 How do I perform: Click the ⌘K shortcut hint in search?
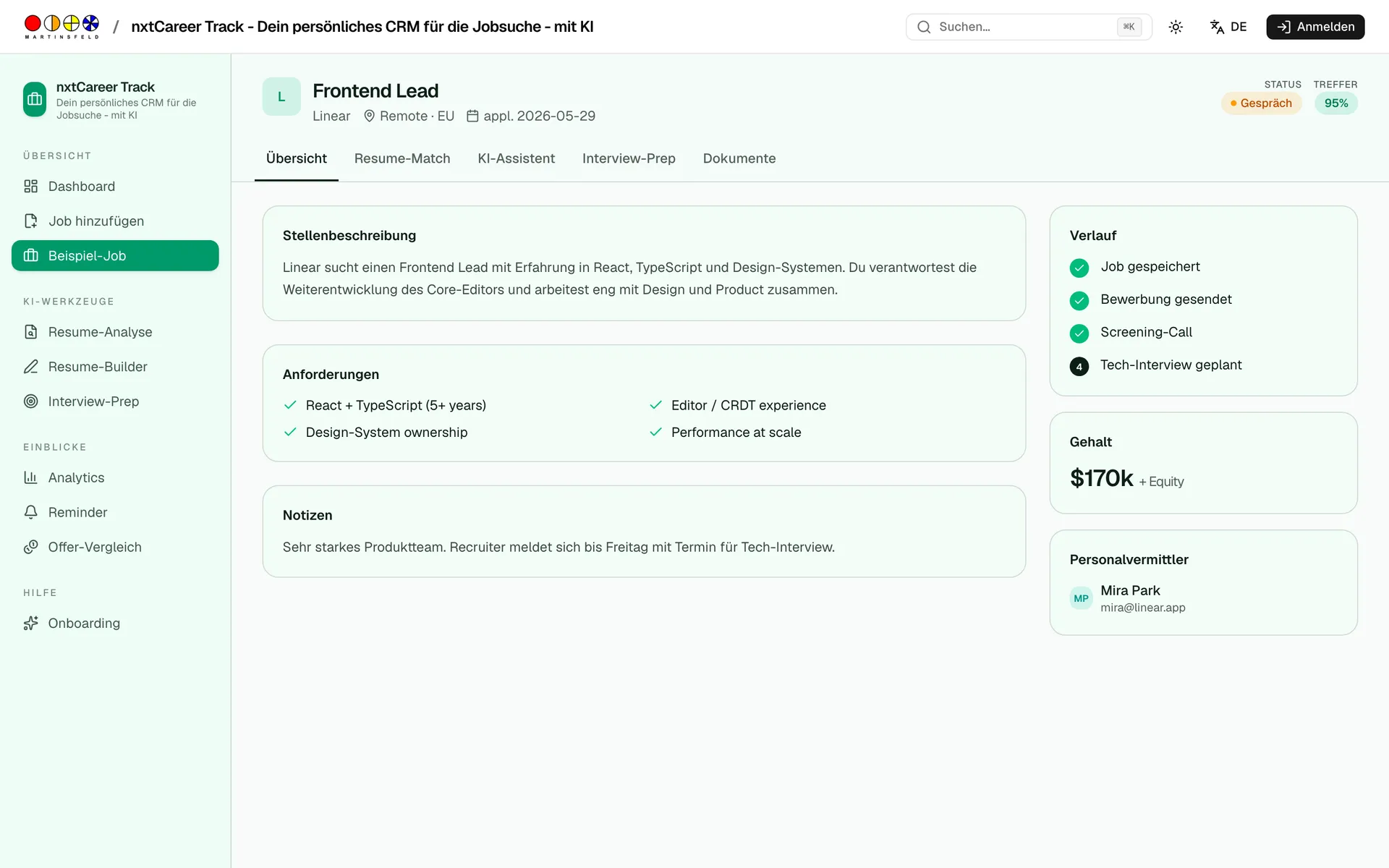coord(1129,27)
